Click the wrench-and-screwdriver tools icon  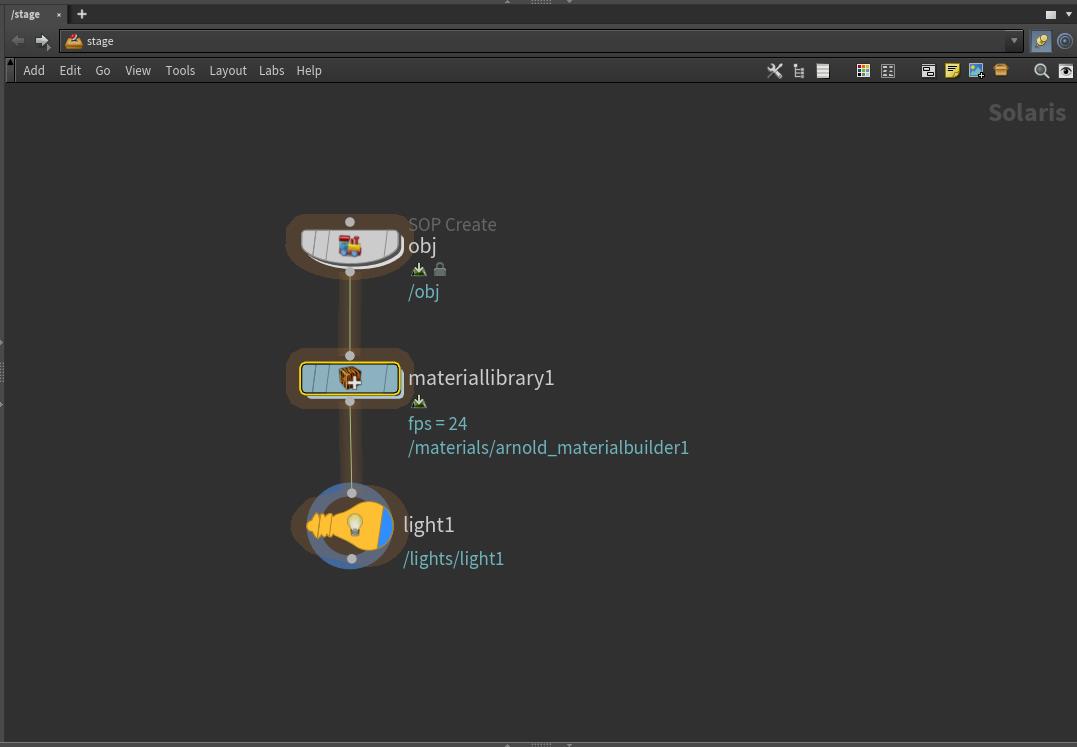pyautogui.click(x=774, y=71)
